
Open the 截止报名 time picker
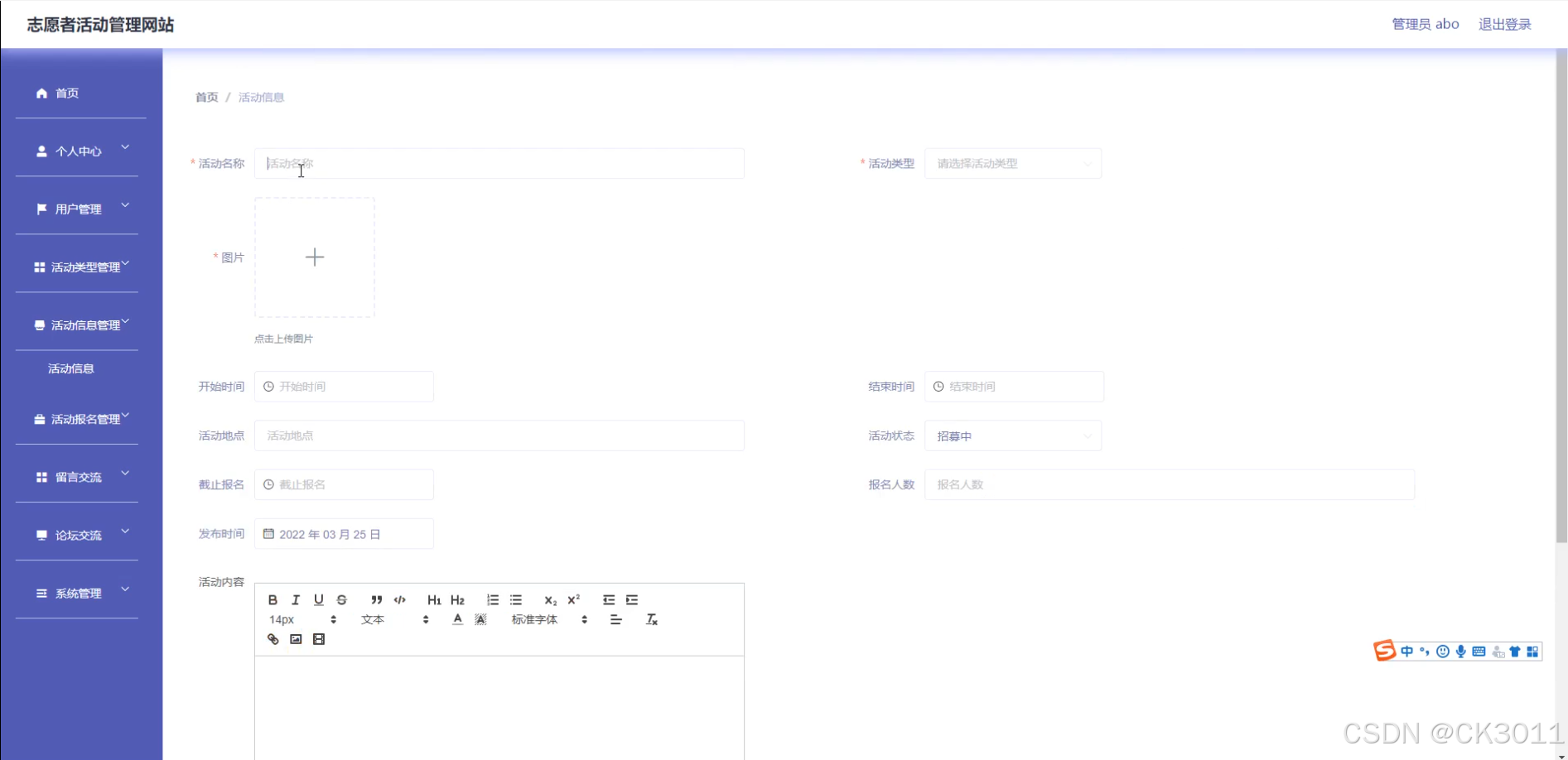(344, 484)
